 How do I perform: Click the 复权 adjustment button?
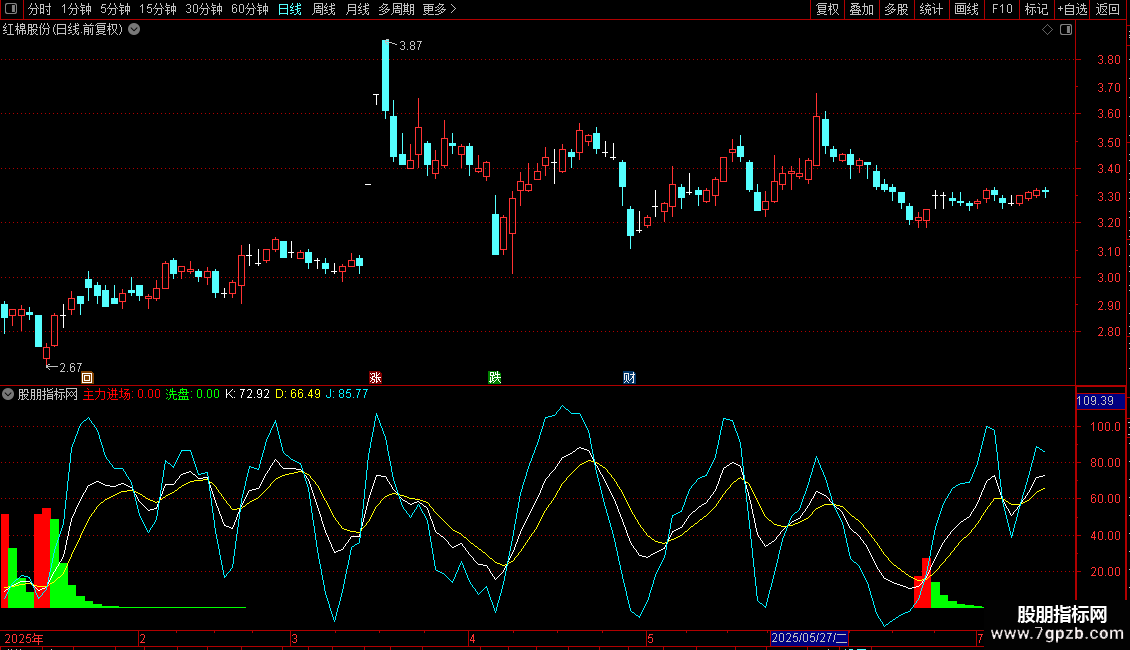point(827,9)
